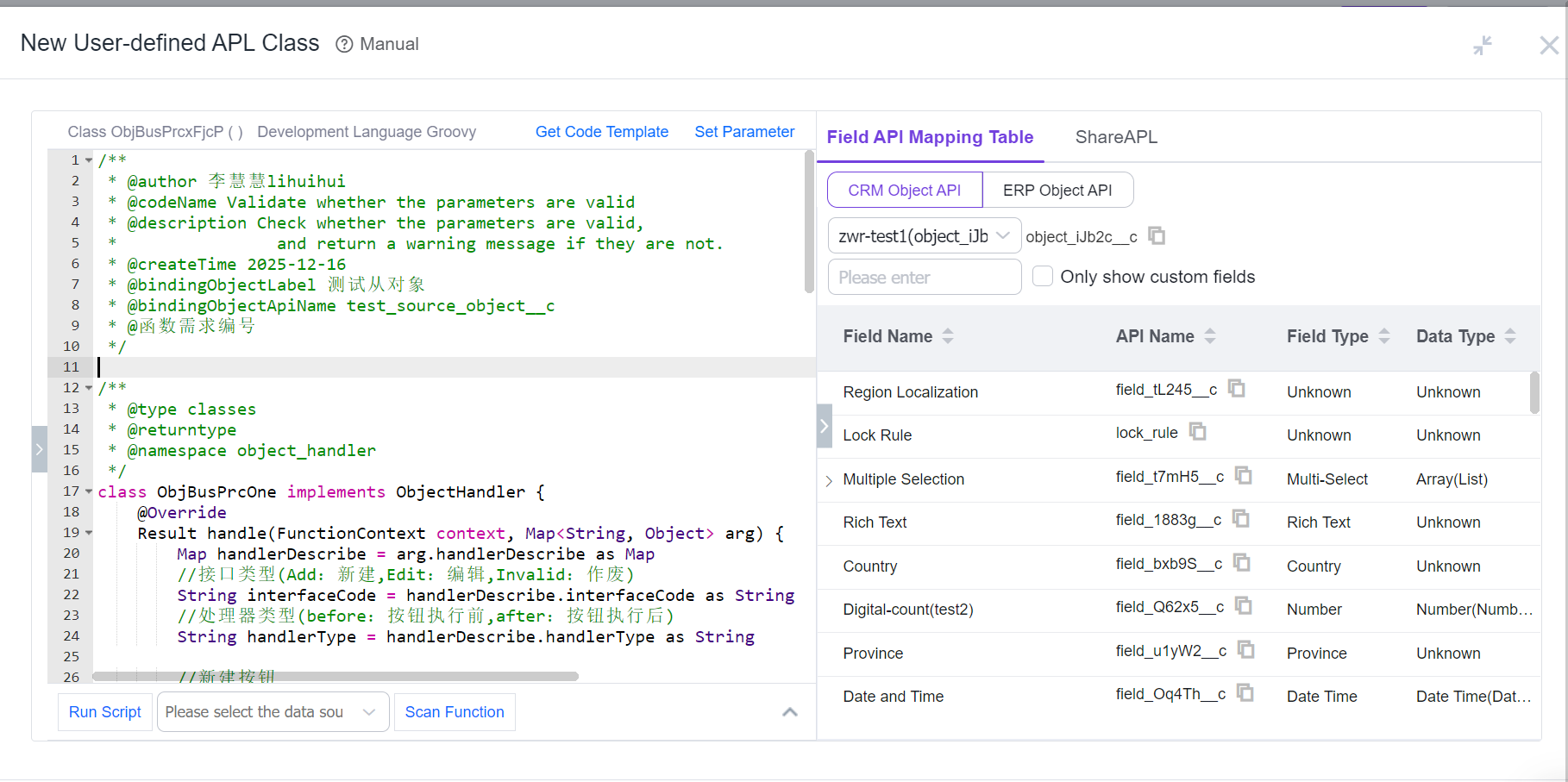The width and height of the screenshot is (1568, 782).
Task: Click Get Code Template
Action: [602, 131]
